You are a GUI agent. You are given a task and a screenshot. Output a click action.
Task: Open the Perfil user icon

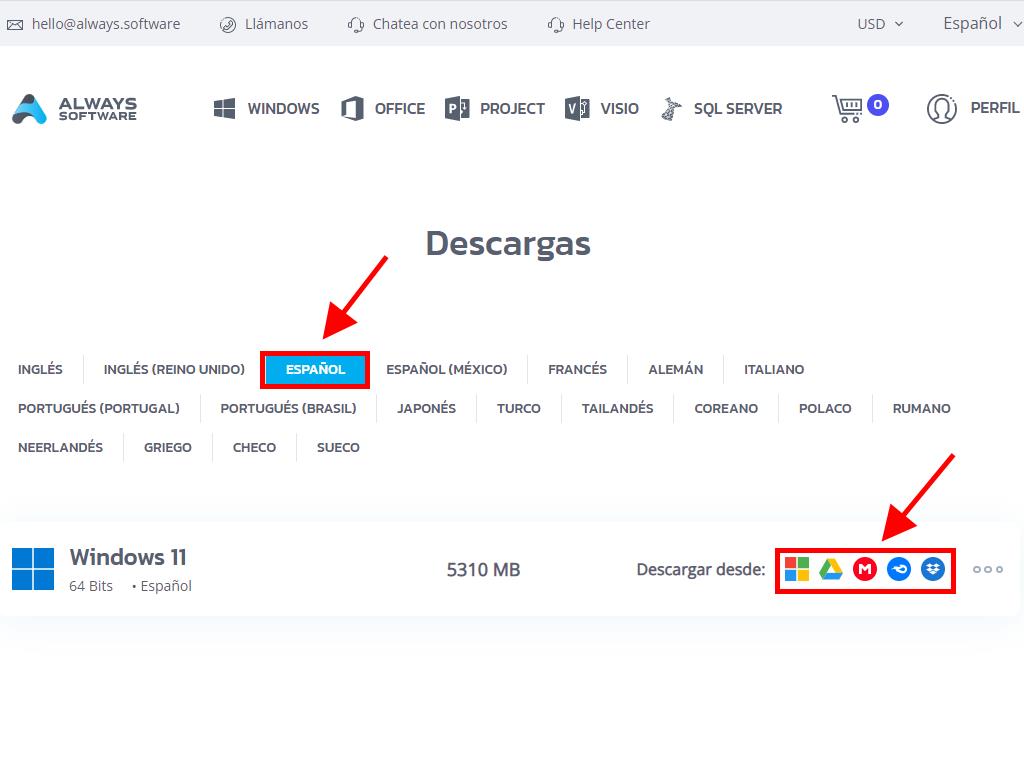click(x=942, y=108)
